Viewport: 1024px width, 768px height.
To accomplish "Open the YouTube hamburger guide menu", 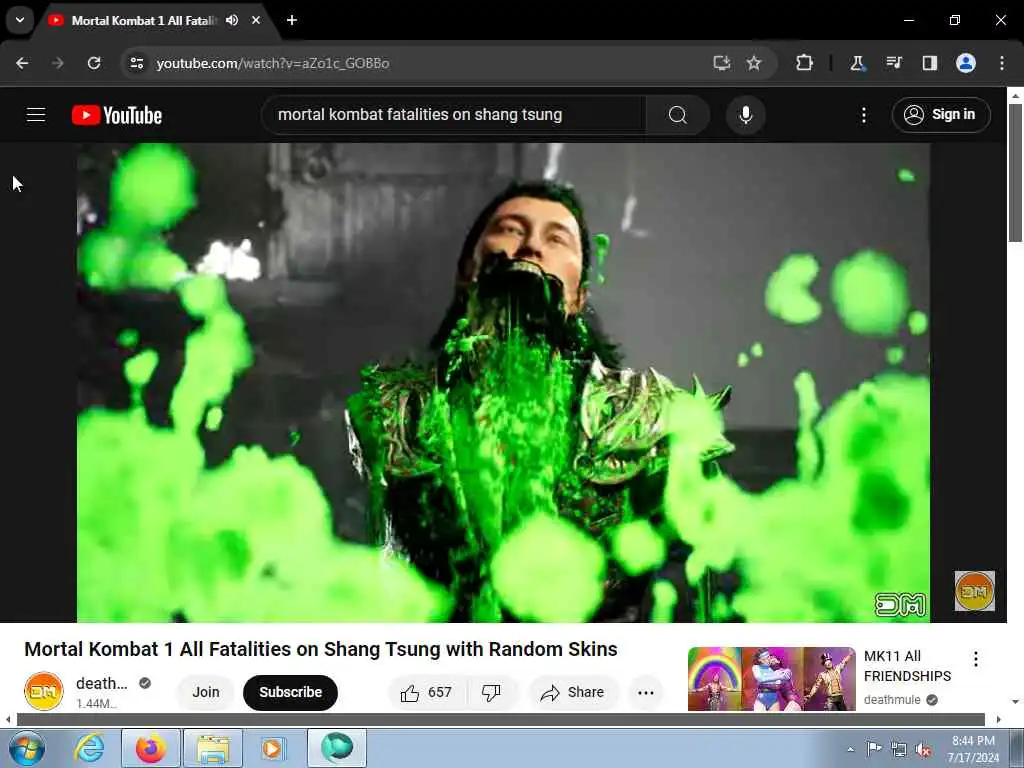I will 36,115.
